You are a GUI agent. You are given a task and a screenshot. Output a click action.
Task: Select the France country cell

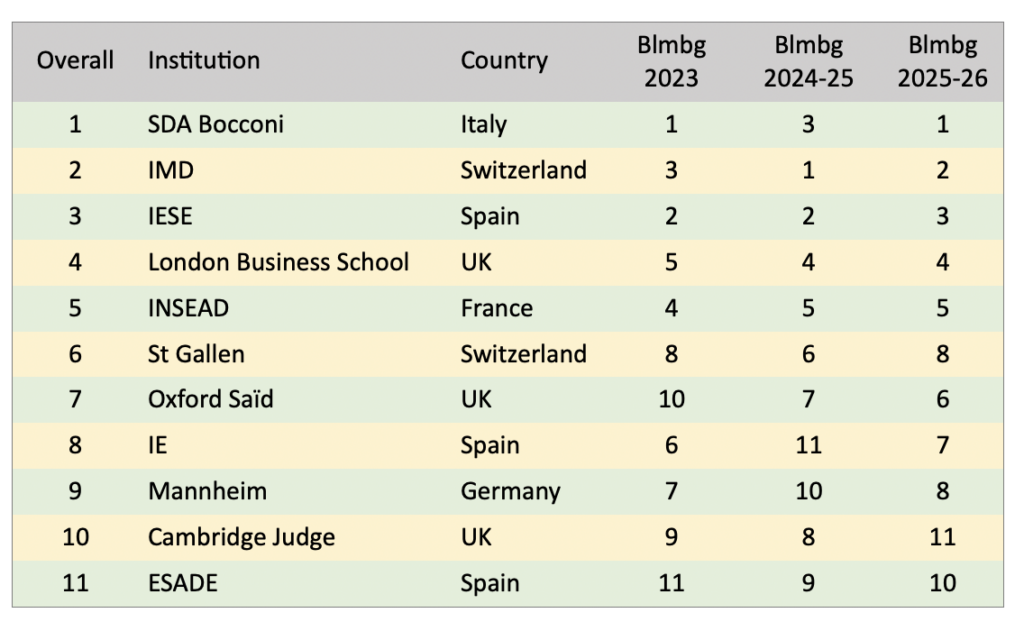pyautogui.click(x=489, y=308)
